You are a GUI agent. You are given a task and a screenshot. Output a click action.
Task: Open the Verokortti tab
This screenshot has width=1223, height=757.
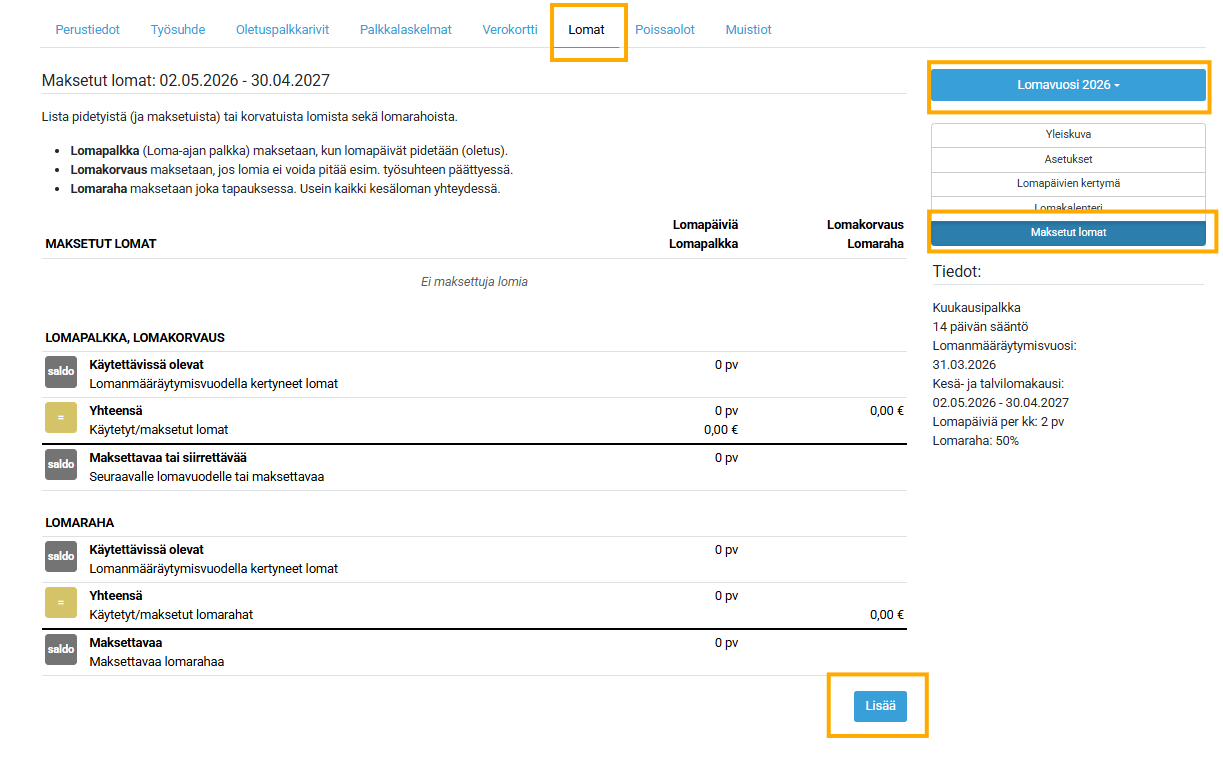[510, 30]
